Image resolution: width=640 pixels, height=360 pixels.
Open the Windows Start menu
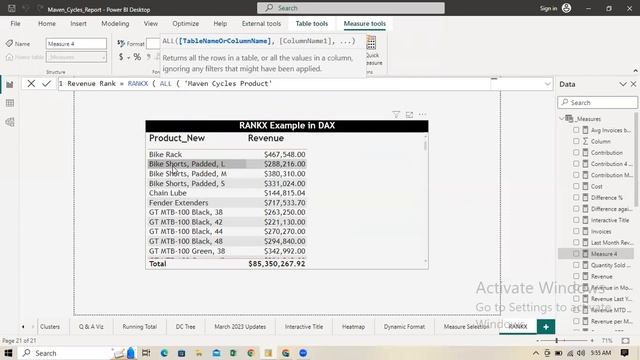pyautogui.click(x=8, y=353)
